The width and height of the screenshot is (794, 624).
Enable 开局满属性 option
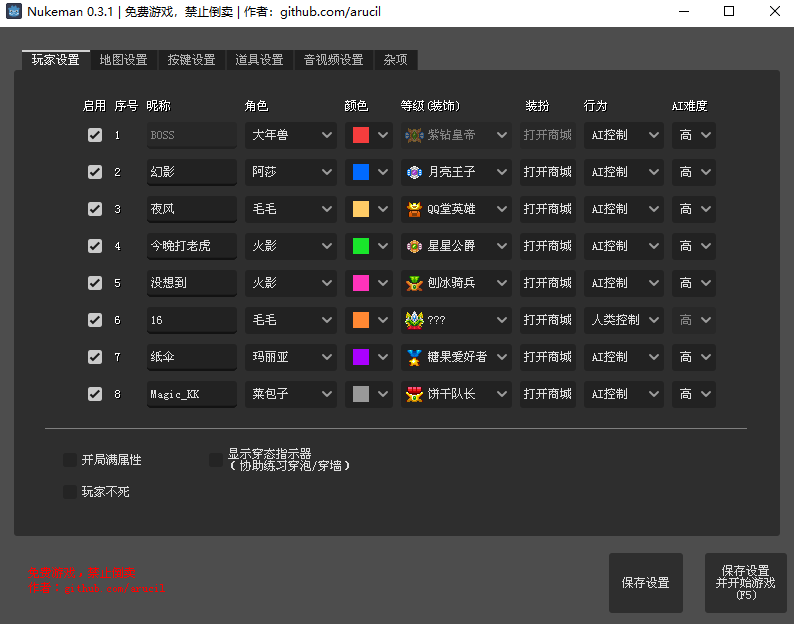[70, 460]
